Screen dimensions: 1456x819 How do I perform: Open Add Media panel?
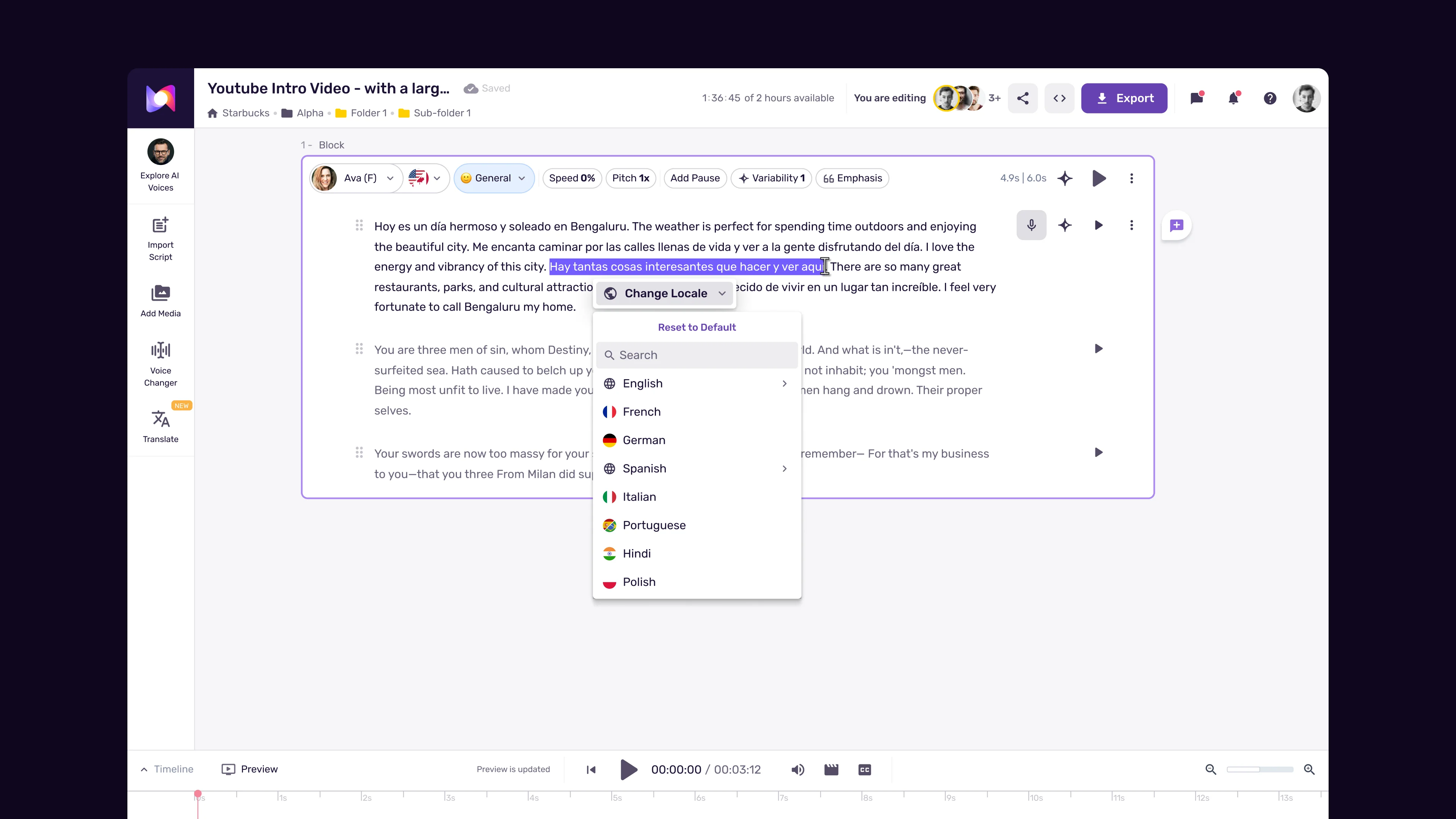[x=160, y=301]
